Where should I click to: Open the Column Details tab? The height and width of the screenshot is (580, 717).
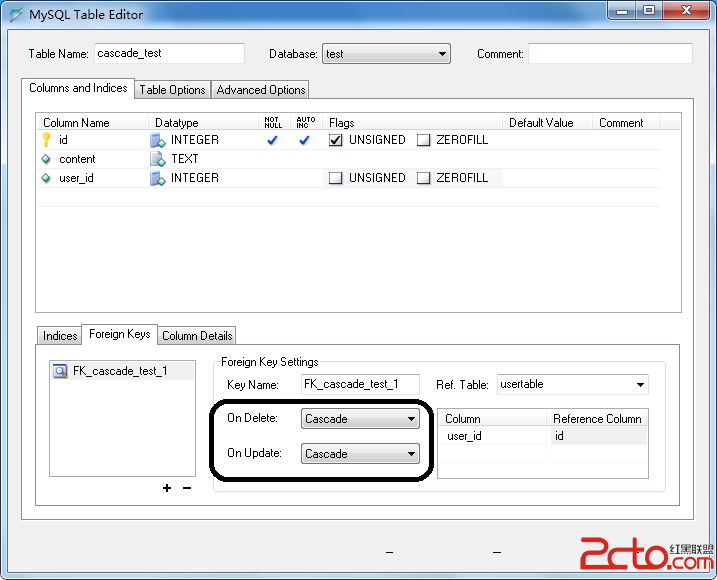(197, 336)
